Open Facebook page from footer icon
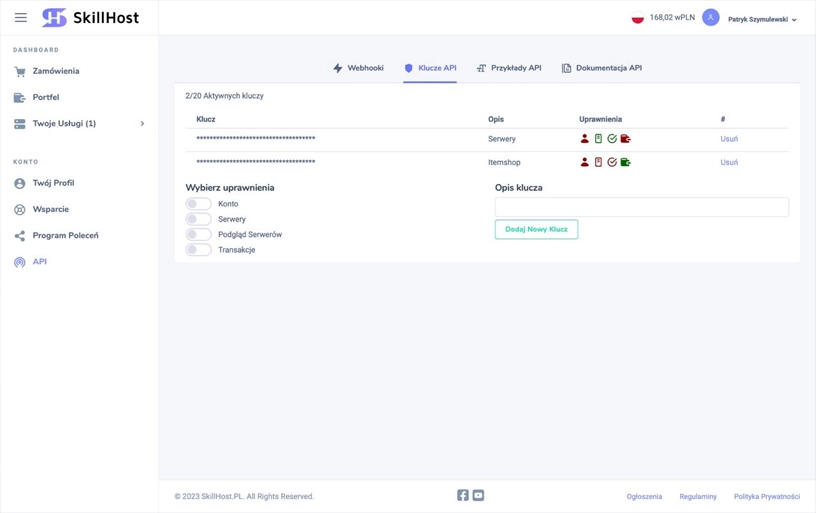This screenshot has width=816, height=513. coord(463,495)
